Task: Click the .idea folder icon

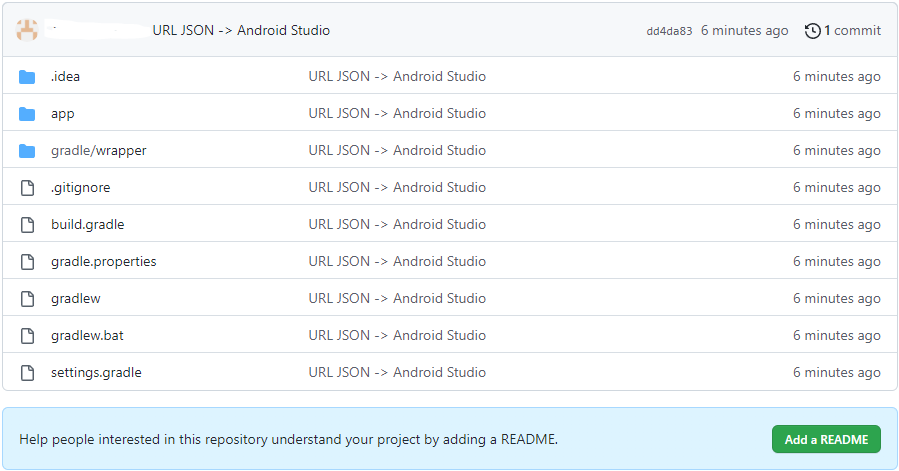Action: [x=27, y=77]
